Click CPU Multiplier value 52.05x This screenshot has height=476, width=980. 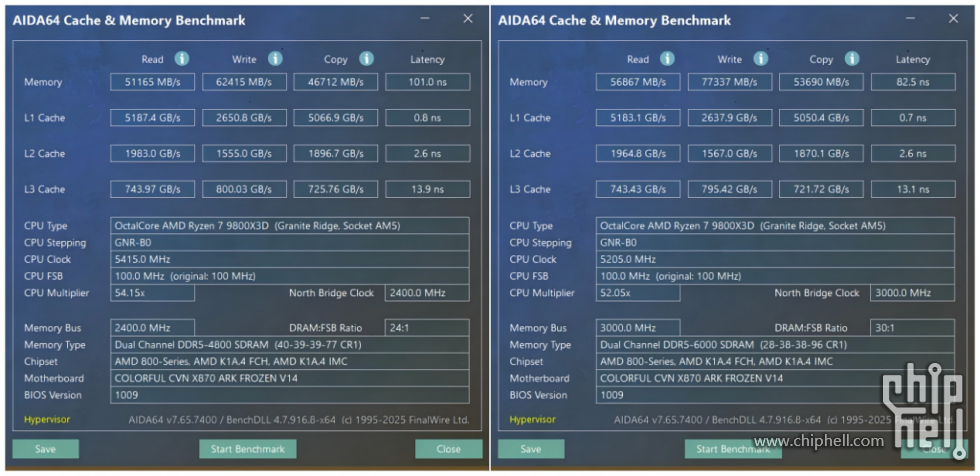tap(638, 293)
